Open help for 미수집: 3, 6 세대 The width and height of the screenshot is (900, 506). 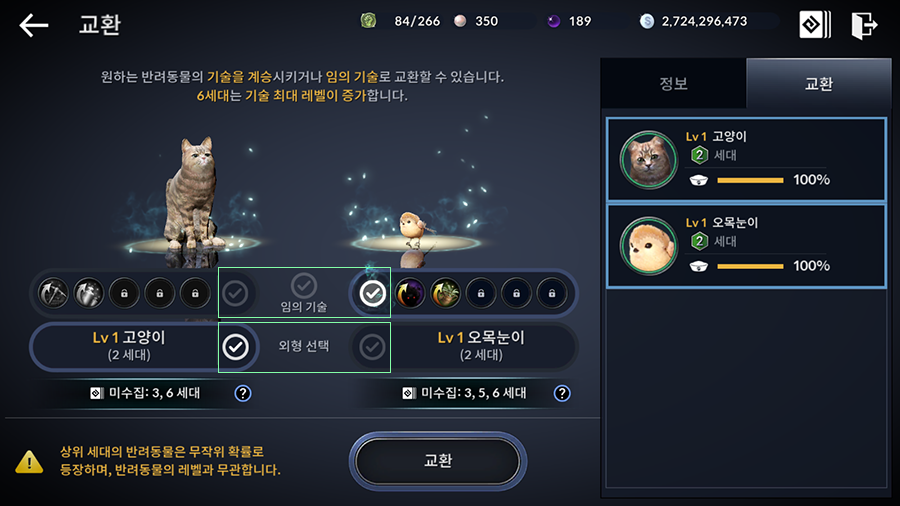(x=243, y=393)
